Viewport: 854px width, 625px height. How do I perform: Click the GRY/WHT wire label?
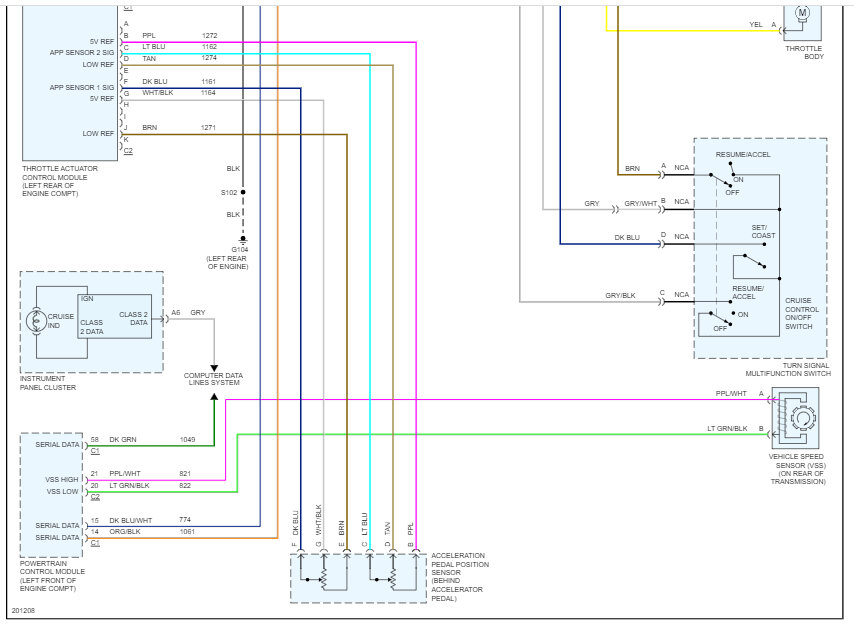[640, 203]
